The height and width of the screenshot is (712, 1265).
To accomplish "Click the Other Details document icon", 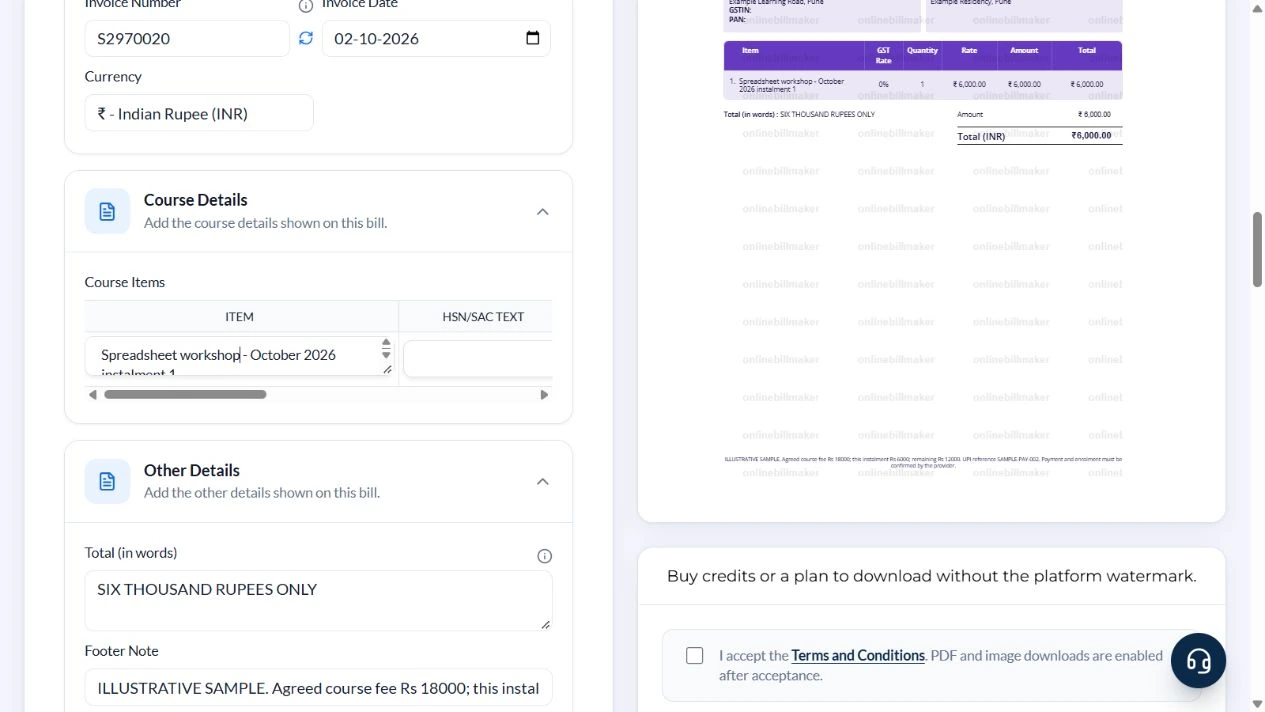I will [x=107, y=482].
